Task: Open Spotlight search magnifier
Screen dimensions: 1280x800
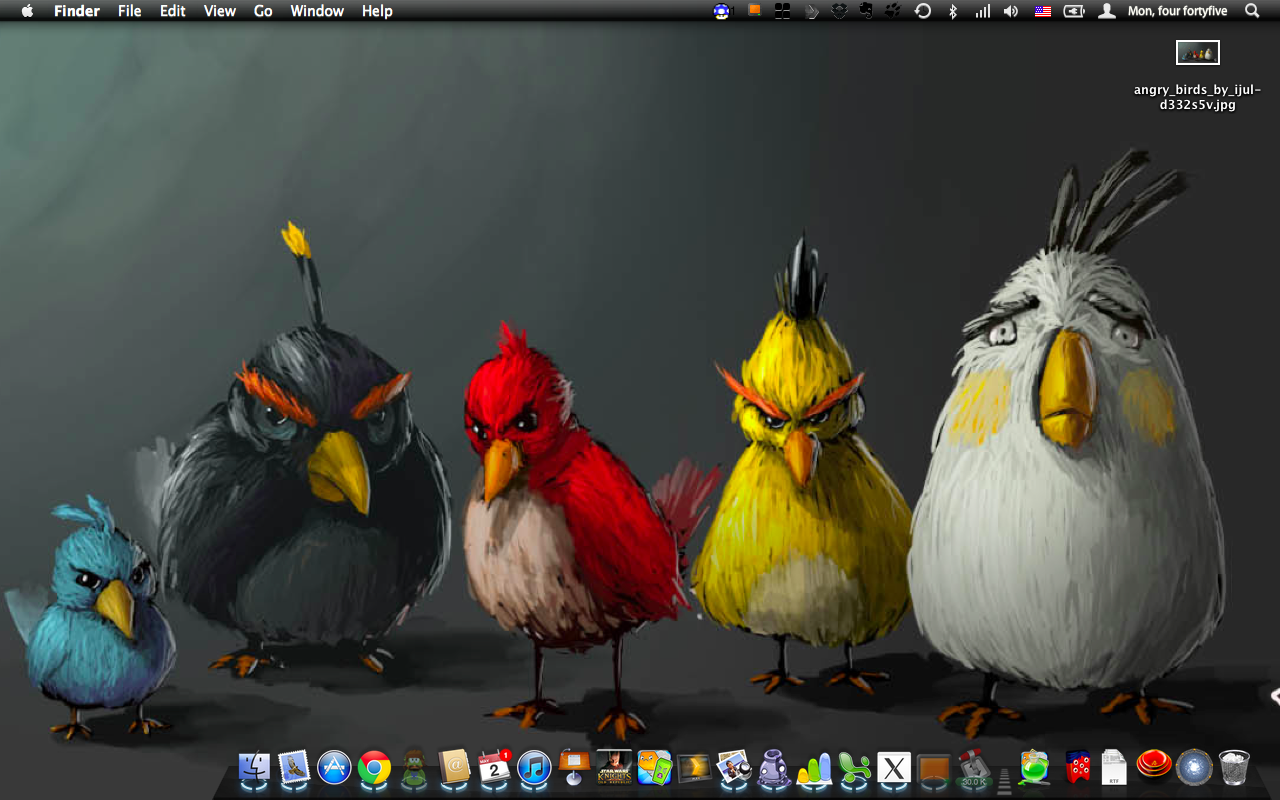Action: (1252, 11)
